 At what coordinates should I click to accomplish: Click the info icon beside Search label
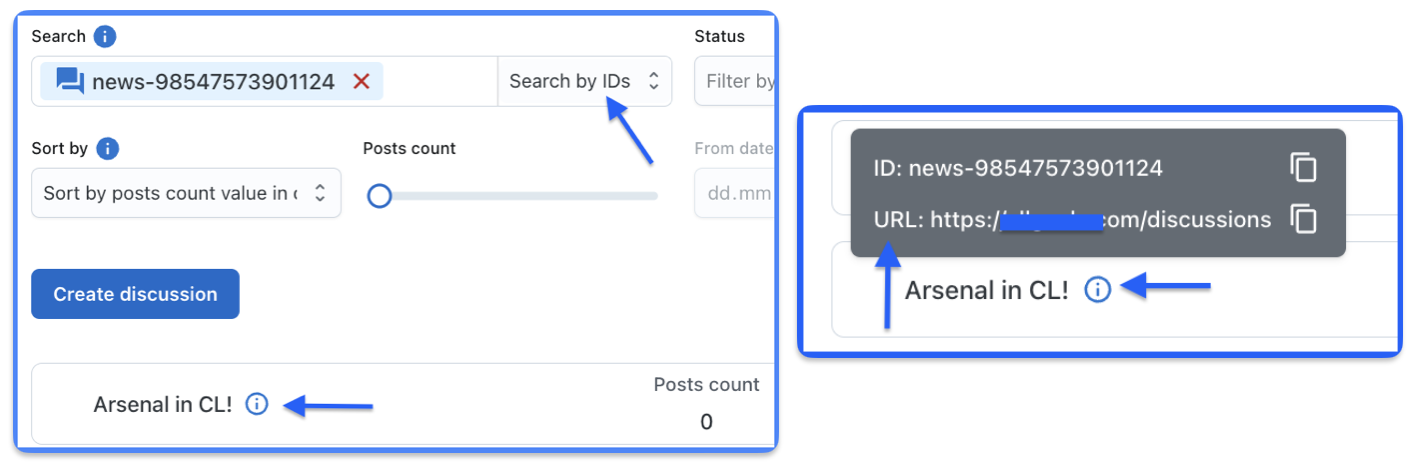[x=105, y=37]
